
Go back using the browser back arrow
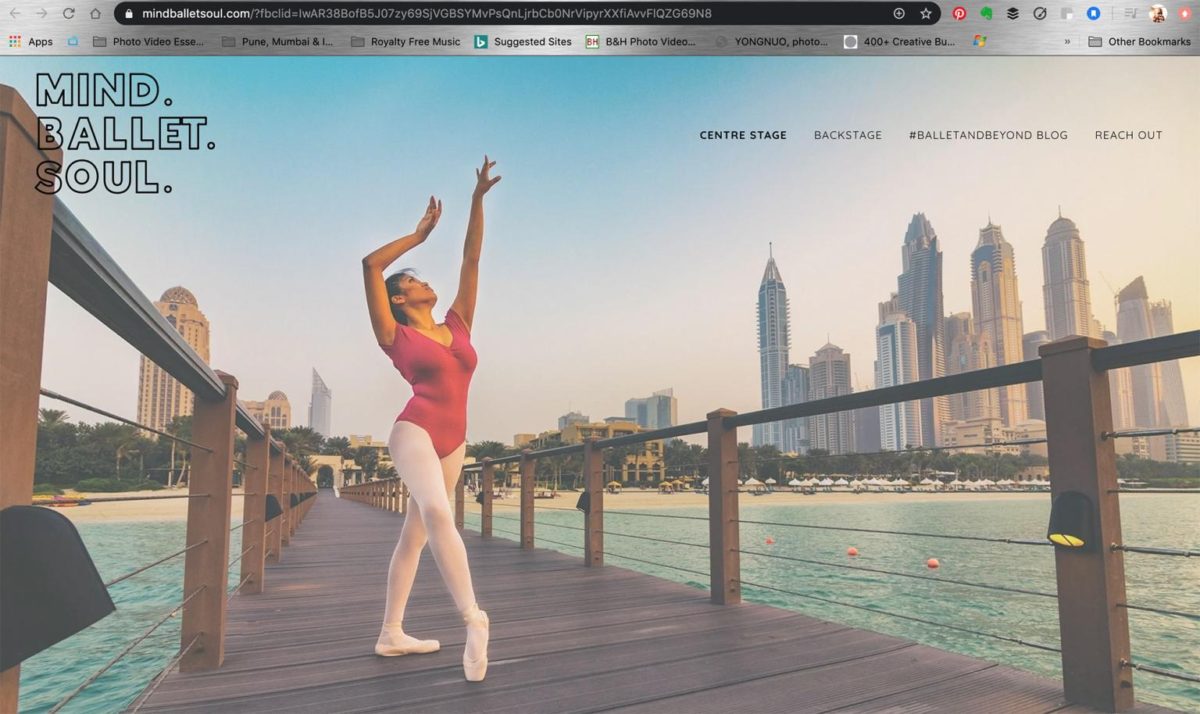point(15,13)
